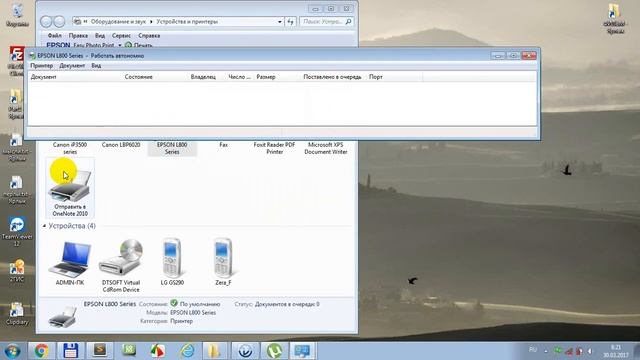
Task: Refresh the Devices and Printers view
Action: click(290, 22)
